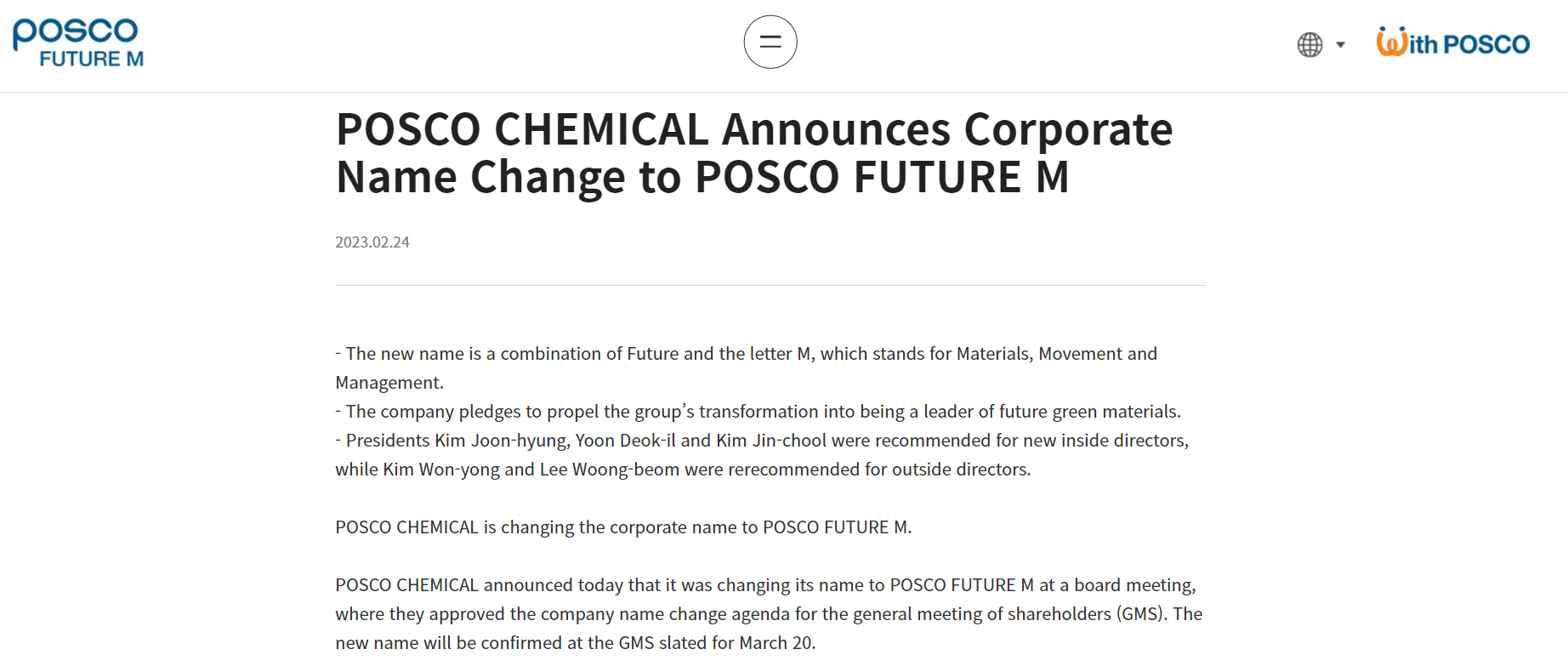Open the circular hamburger menu

click(x=770, y=42)
